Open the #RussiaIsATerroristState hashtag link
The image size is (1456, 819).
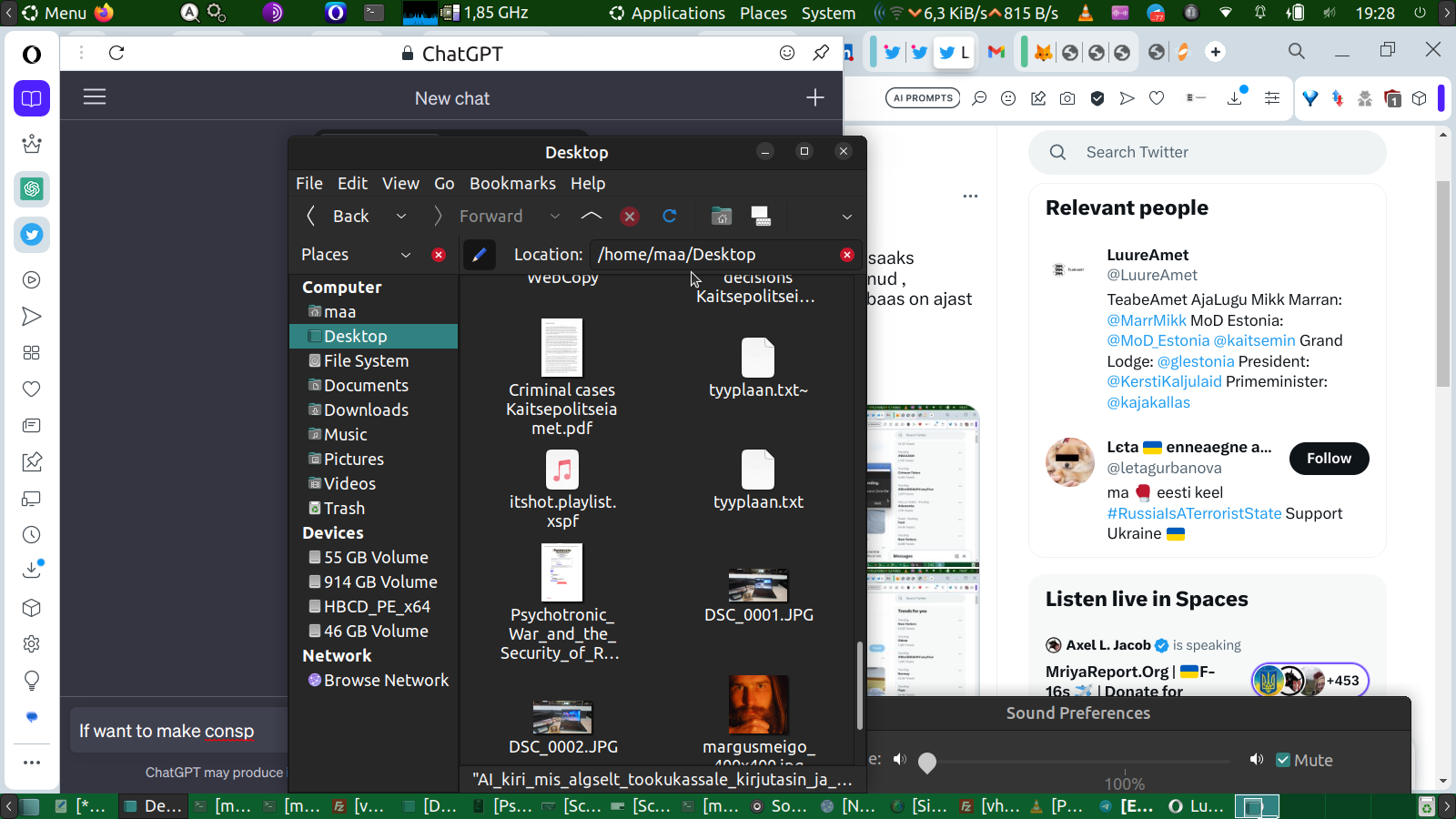[x=1194, y=513]
